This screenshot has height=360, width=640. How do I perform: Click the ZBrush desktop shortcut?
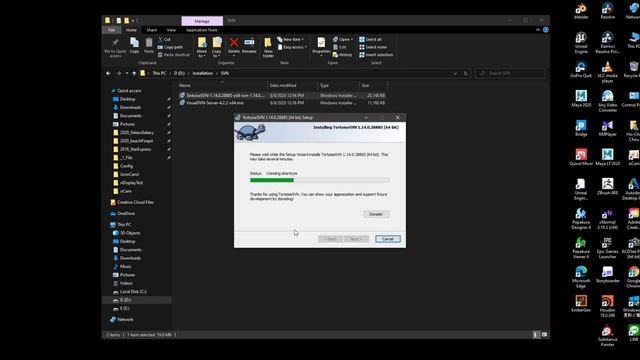click(x=607, y=186)
